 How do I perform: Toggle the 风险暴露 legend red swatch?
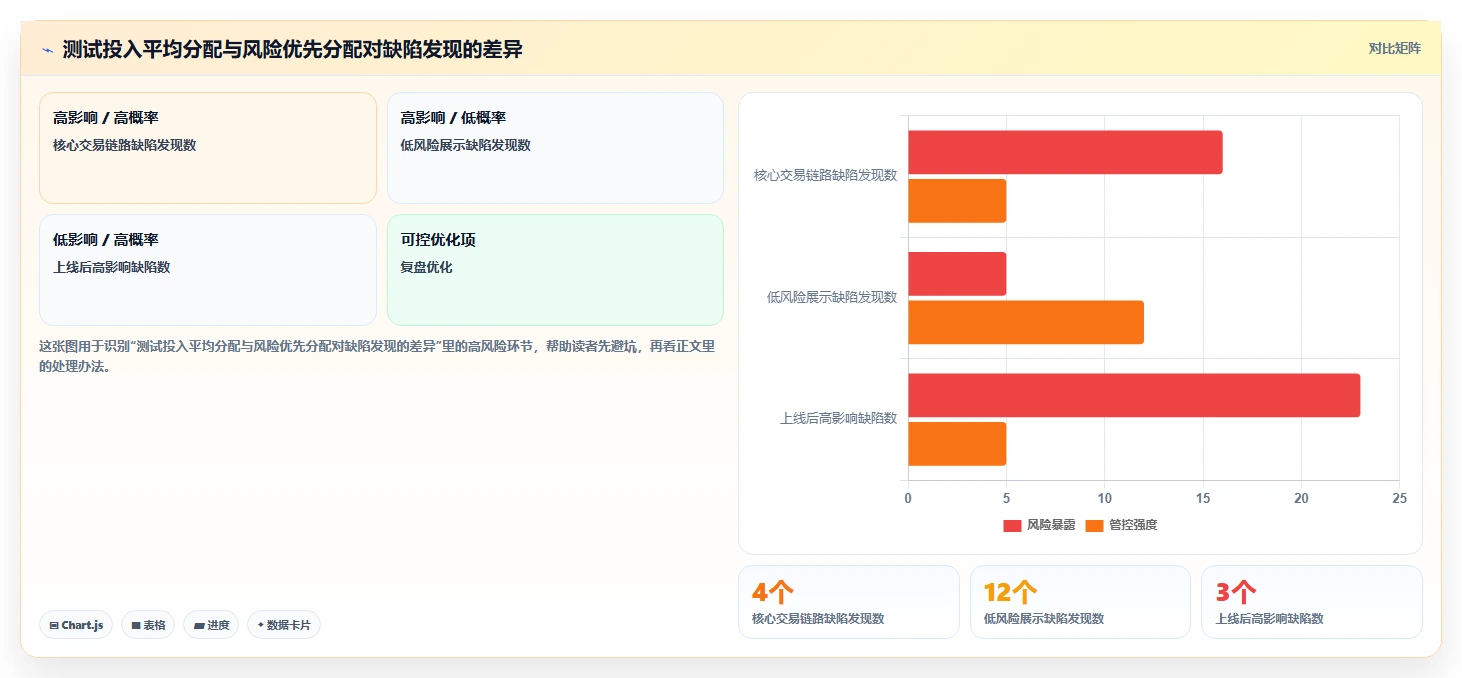[x=1012, y=525]
